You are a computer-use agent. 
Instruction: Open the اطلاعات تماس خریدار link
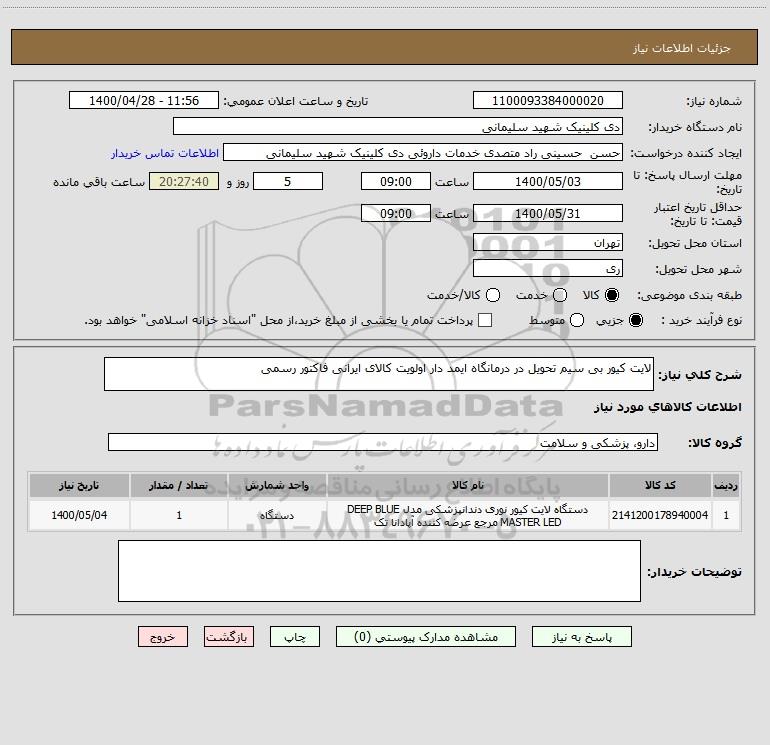coord(165,153)
